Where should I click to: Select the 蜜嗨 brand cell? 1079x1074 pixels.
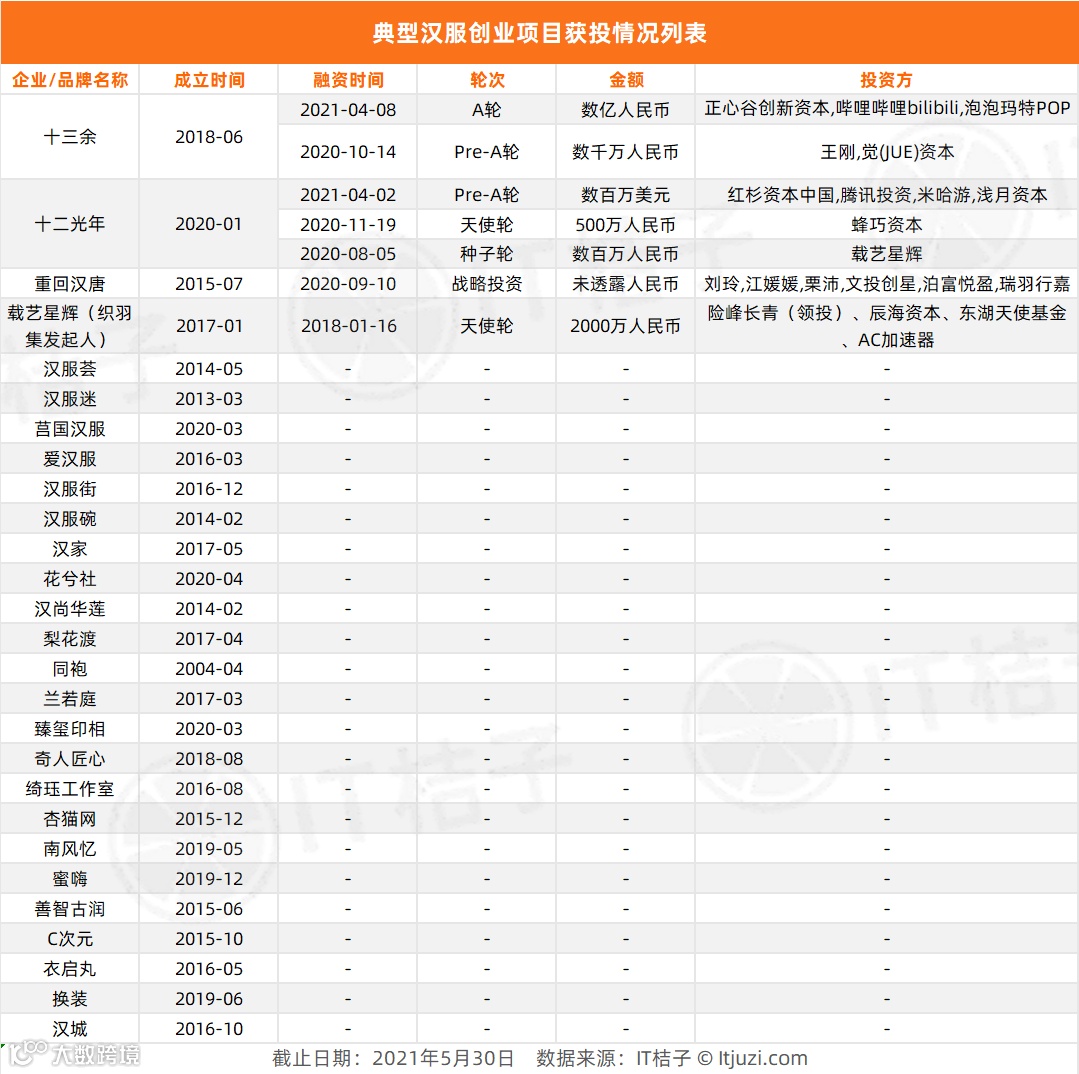tap(70, 879)
